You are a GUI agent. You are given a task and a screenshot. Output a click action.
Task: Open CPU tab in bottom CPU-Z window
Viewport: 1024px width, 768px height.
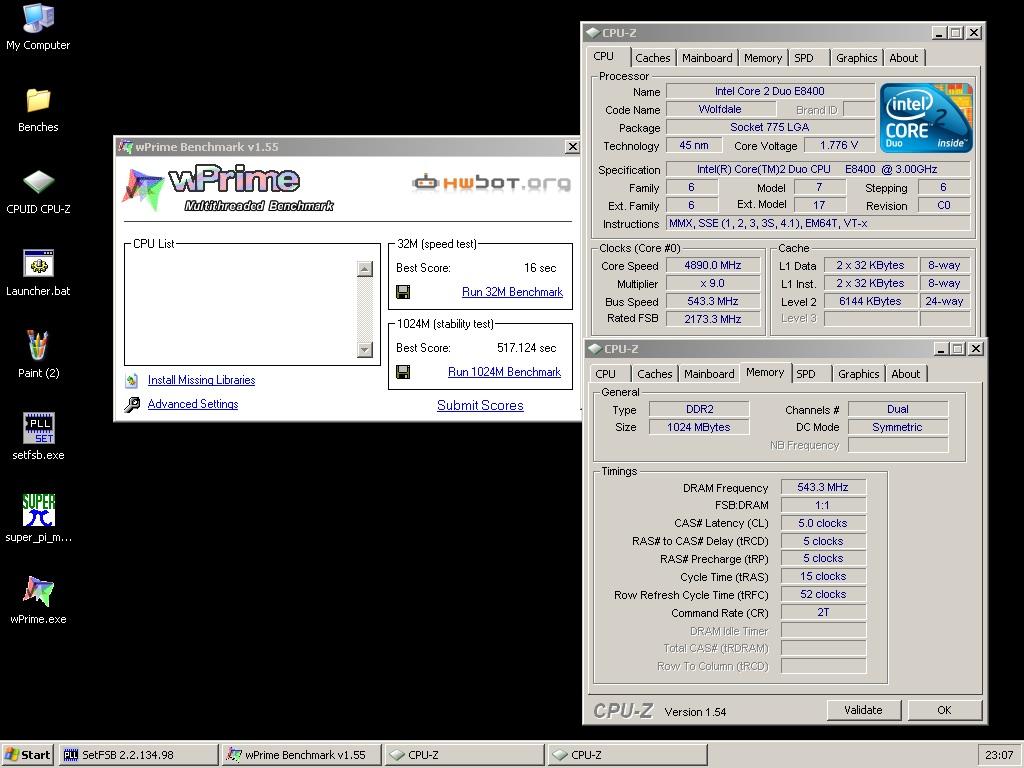tap(605, 374)
